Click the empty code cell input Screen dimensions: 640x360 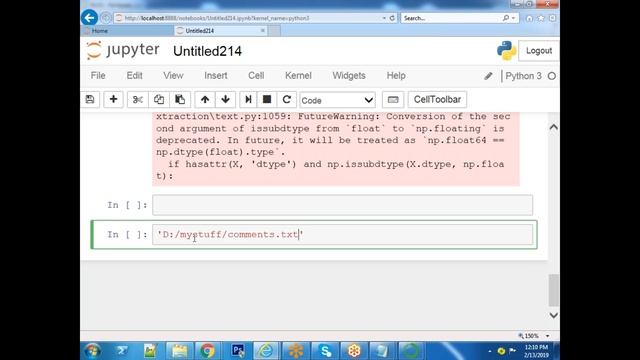click(342, 205)
